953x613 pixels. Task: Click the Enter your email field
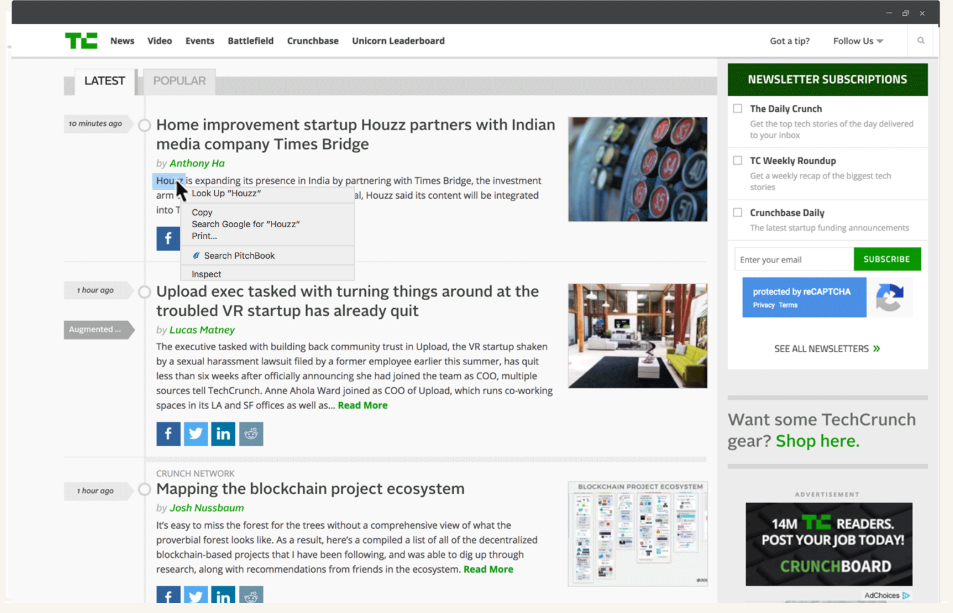tap(794, 259)
